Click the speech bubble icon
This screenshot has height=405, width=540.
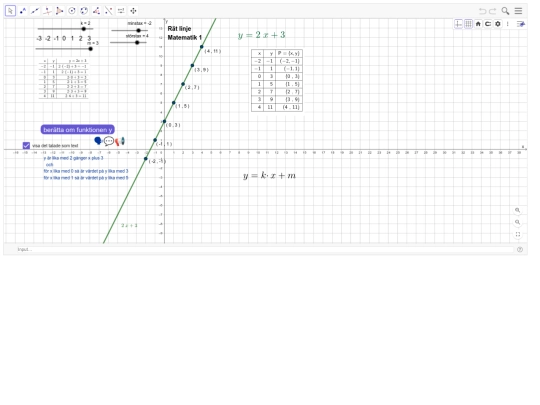109,141
